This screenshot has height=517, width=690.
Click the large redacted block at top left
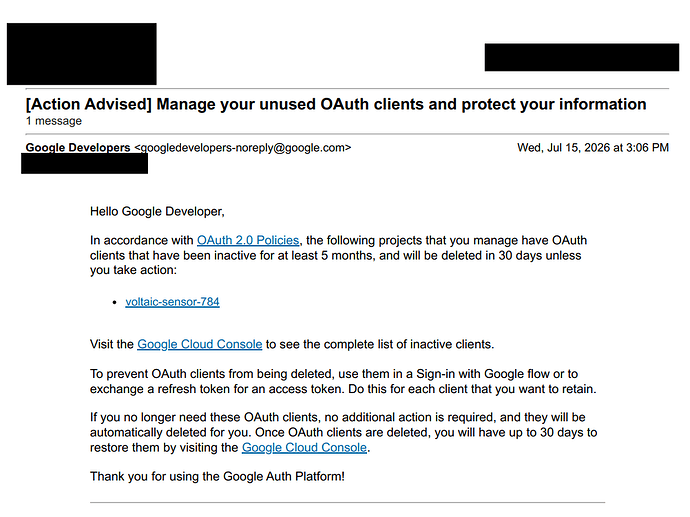(82, 54)
